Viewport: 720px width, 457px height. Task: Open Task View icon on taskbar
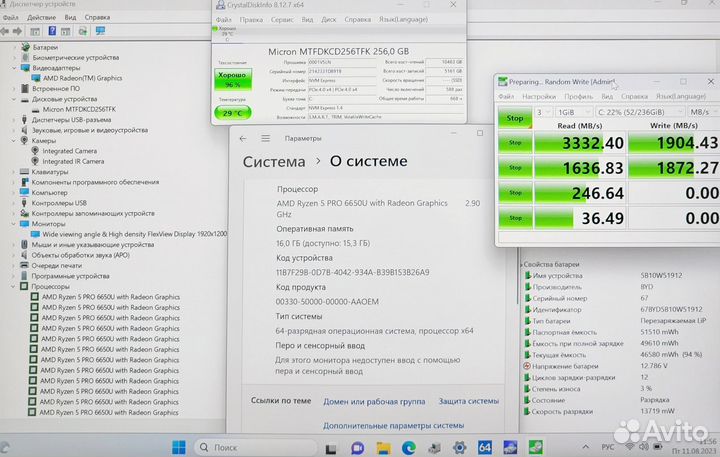point(331,448)
